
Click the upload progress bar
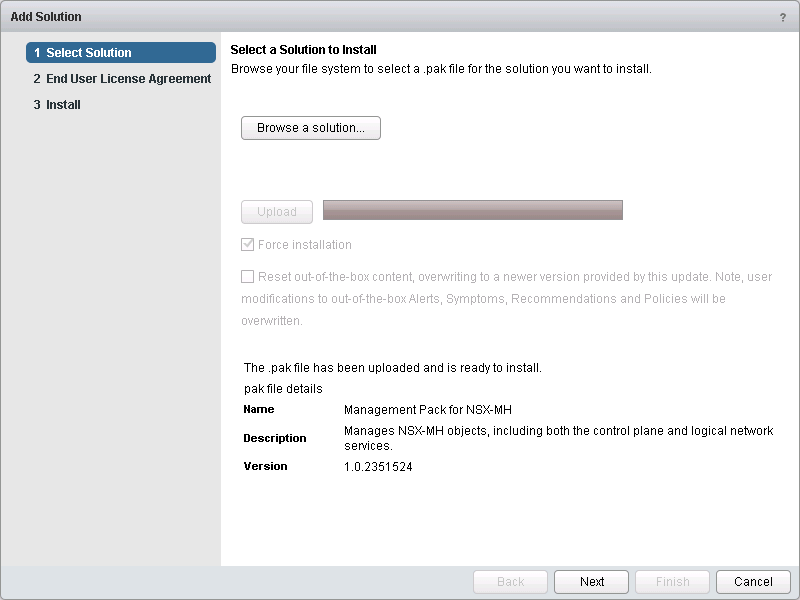pos(472,210)
